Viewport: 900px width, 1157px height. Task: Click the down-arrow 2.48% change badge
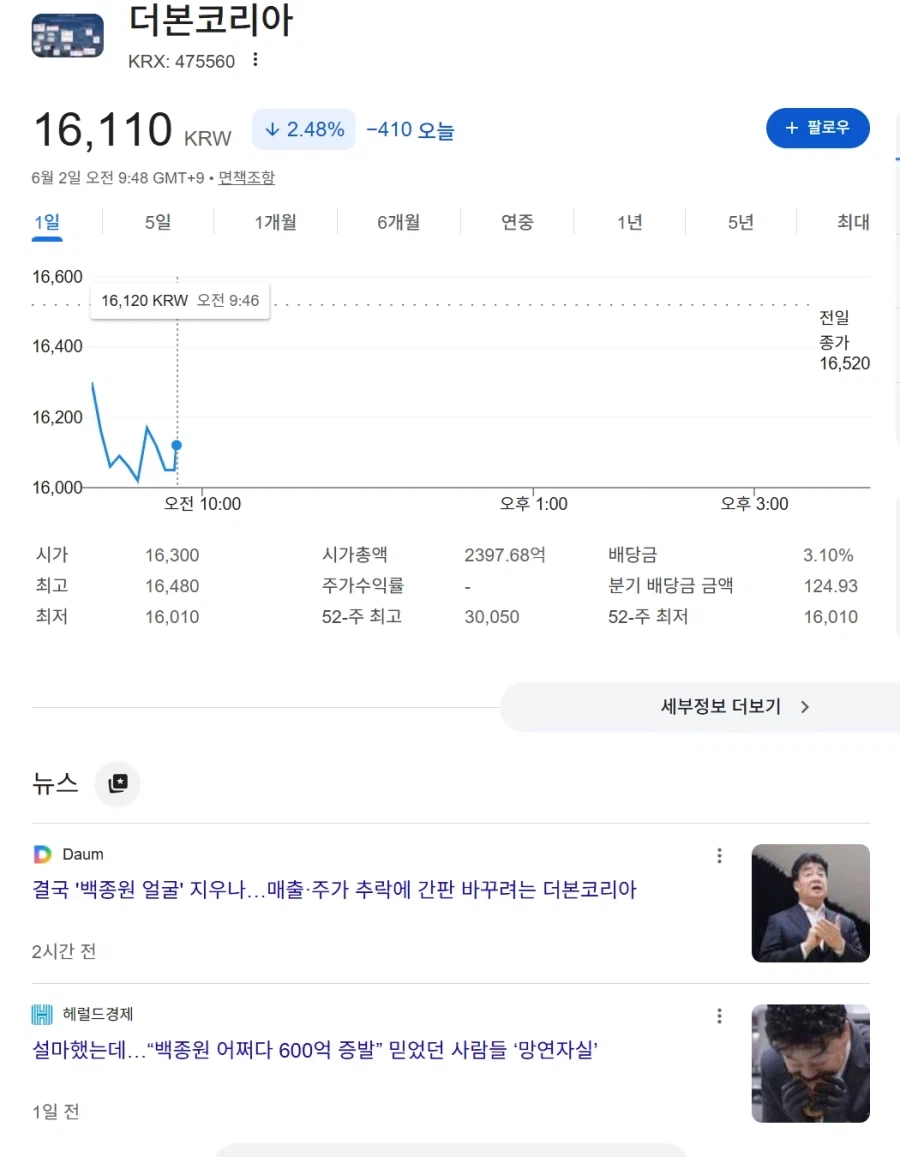coord(304,130)
